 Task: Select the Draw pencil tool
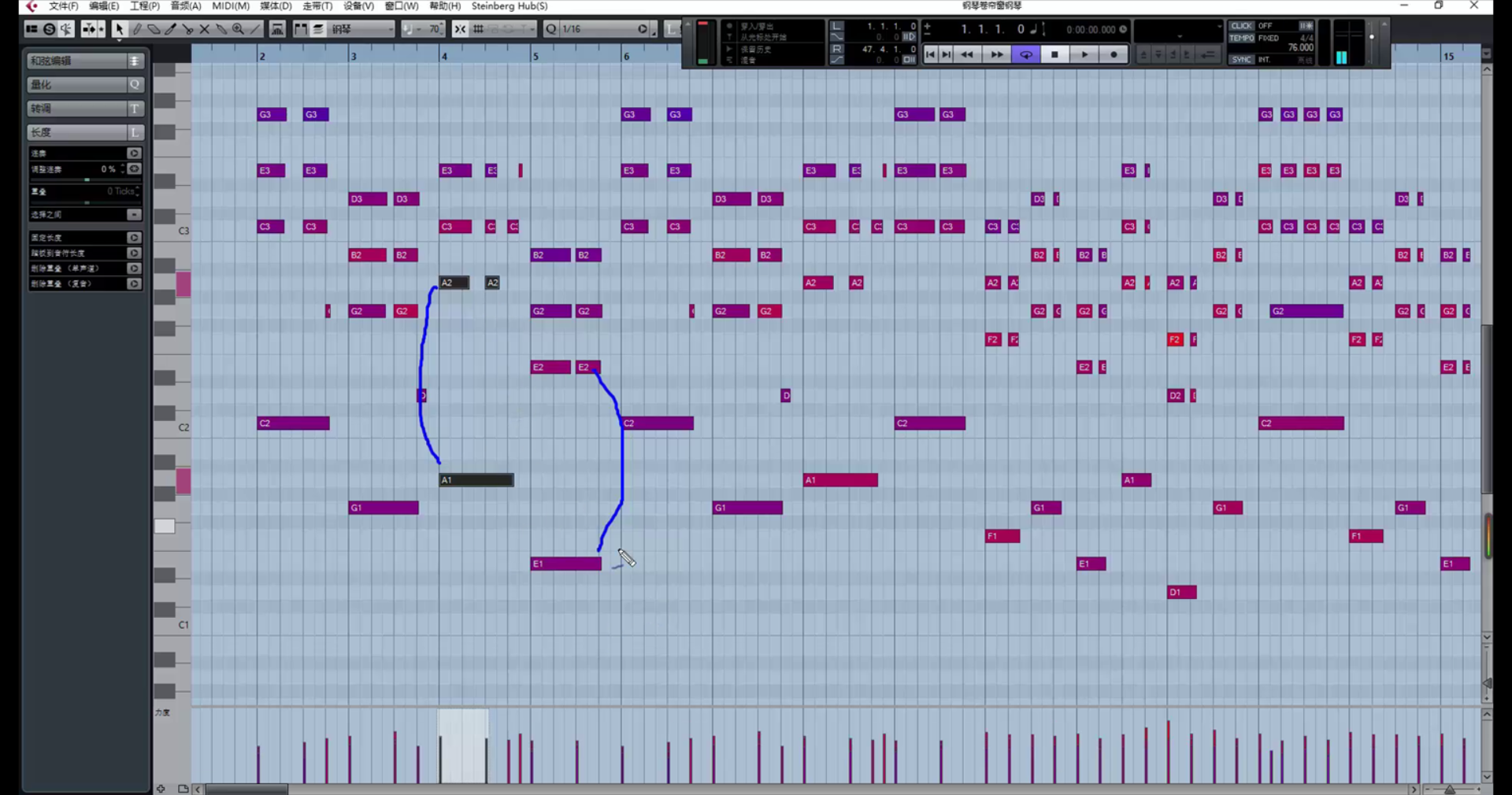[x=136, y=29]
